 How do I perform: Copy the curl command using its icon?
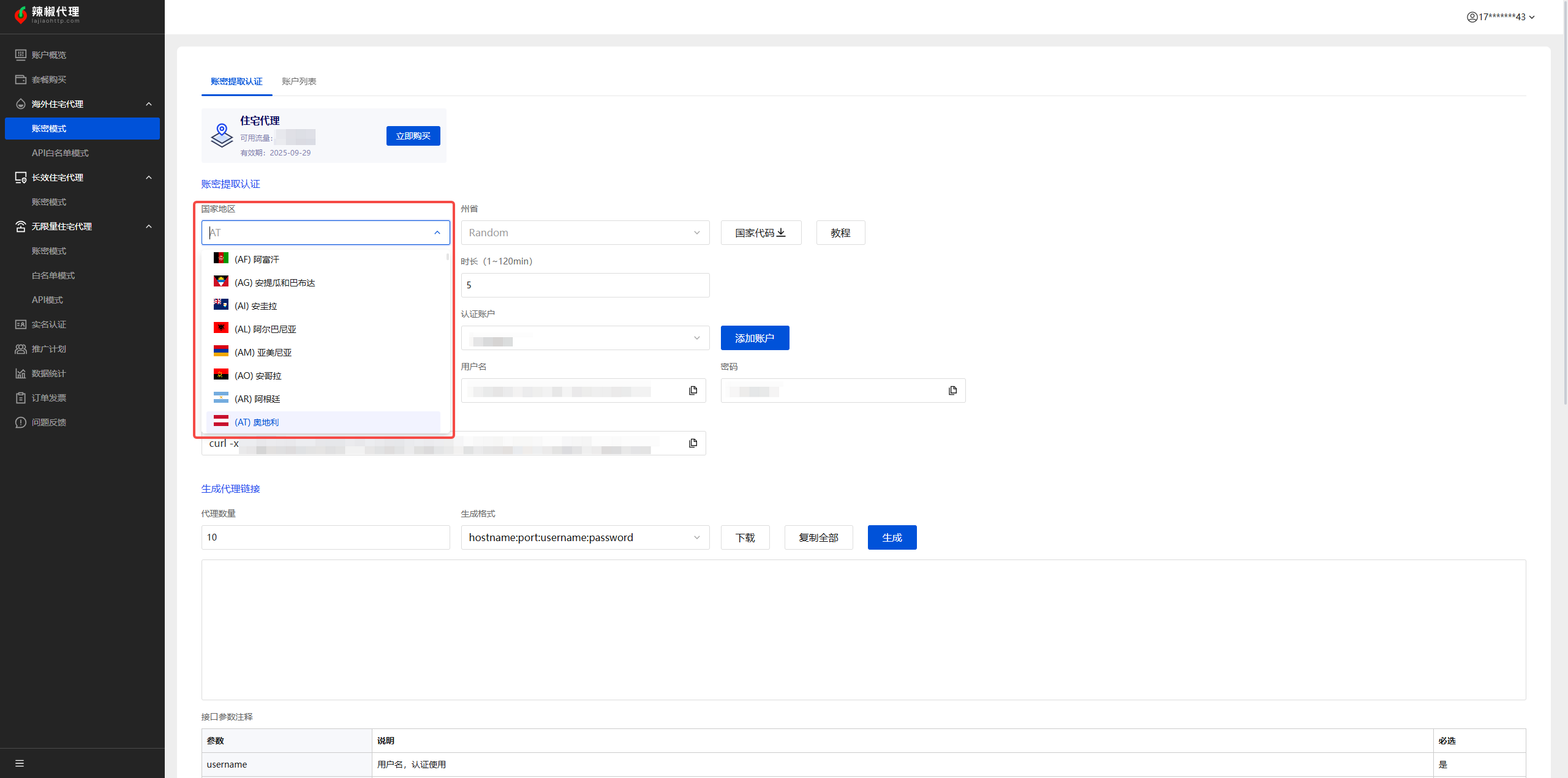tap(693, 443)
